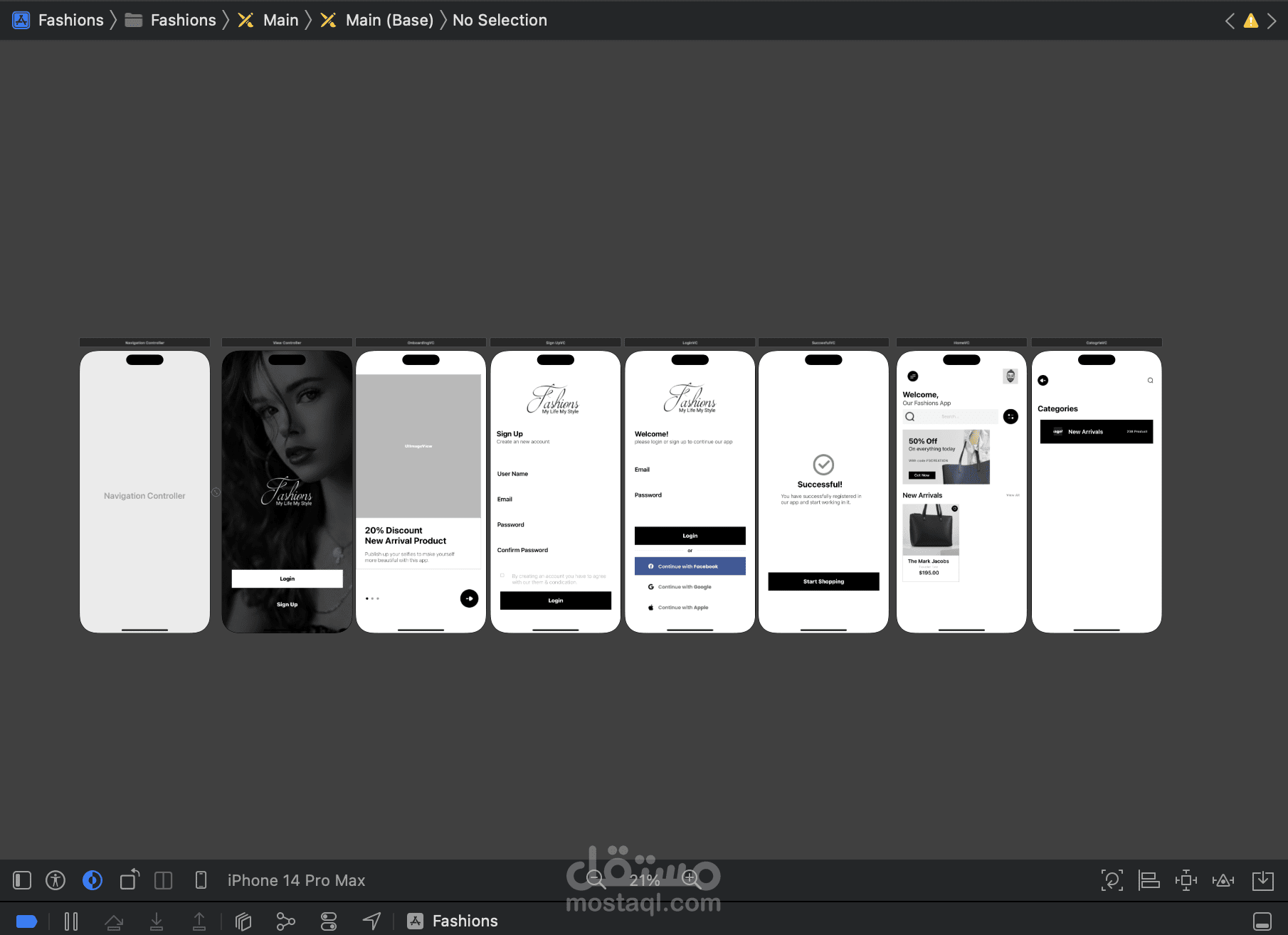Toggle light/dark appearance button
Image resolution: width=1288 pixels, height=935 pixels.
(x=93, y=880)
